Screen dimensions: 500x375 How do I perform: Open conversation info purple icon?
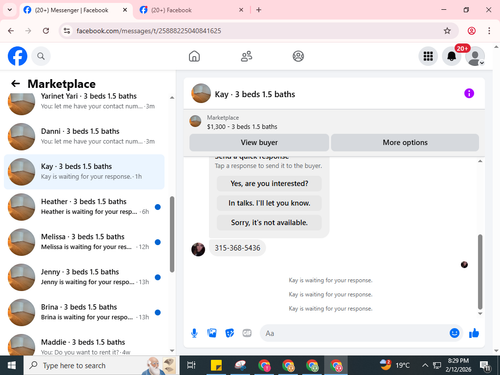click(x=469, y=93)
